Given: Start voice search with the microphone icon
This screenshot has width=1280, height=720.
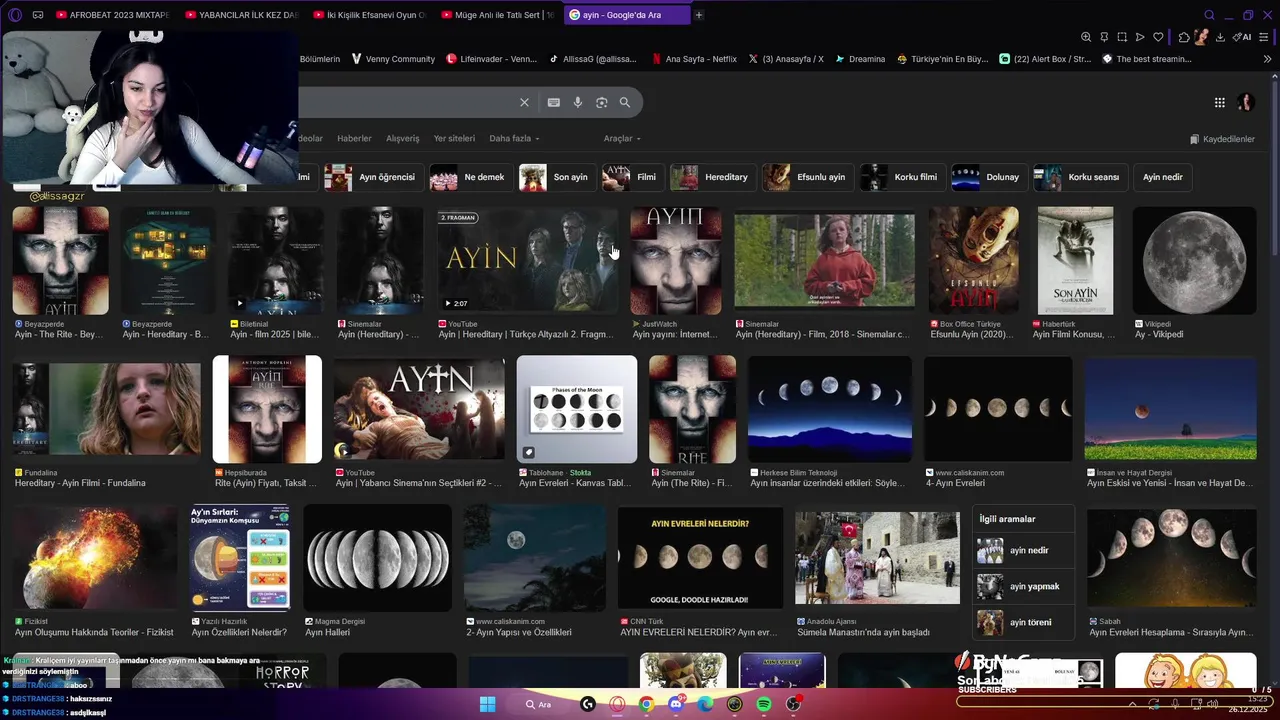Looking at the screenshot, I should pyautogui.click(x=577, y=102).
